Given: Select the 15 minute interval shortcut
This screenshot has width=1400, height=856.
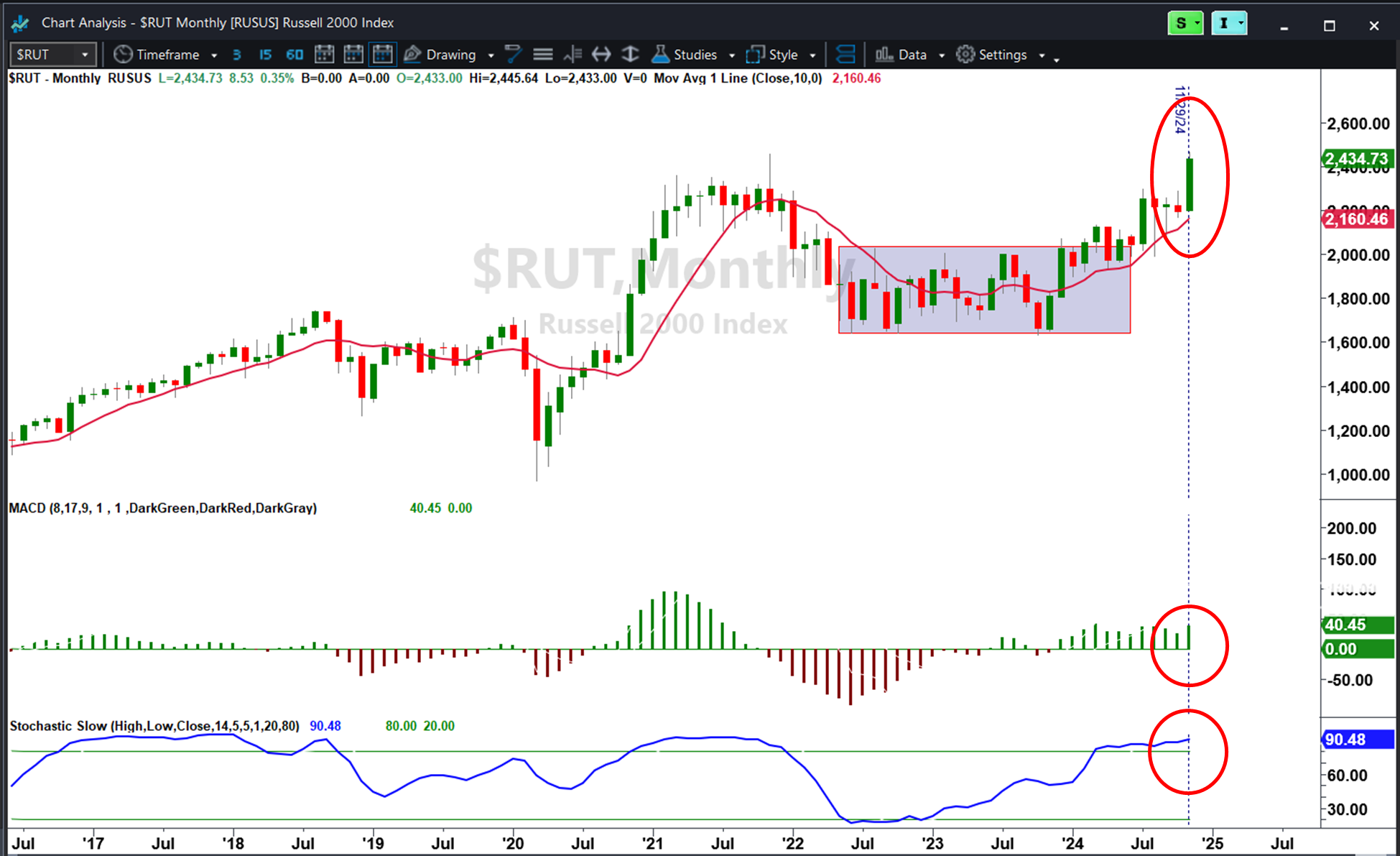Looking at the screenshot, I should (x=265, y=55).
